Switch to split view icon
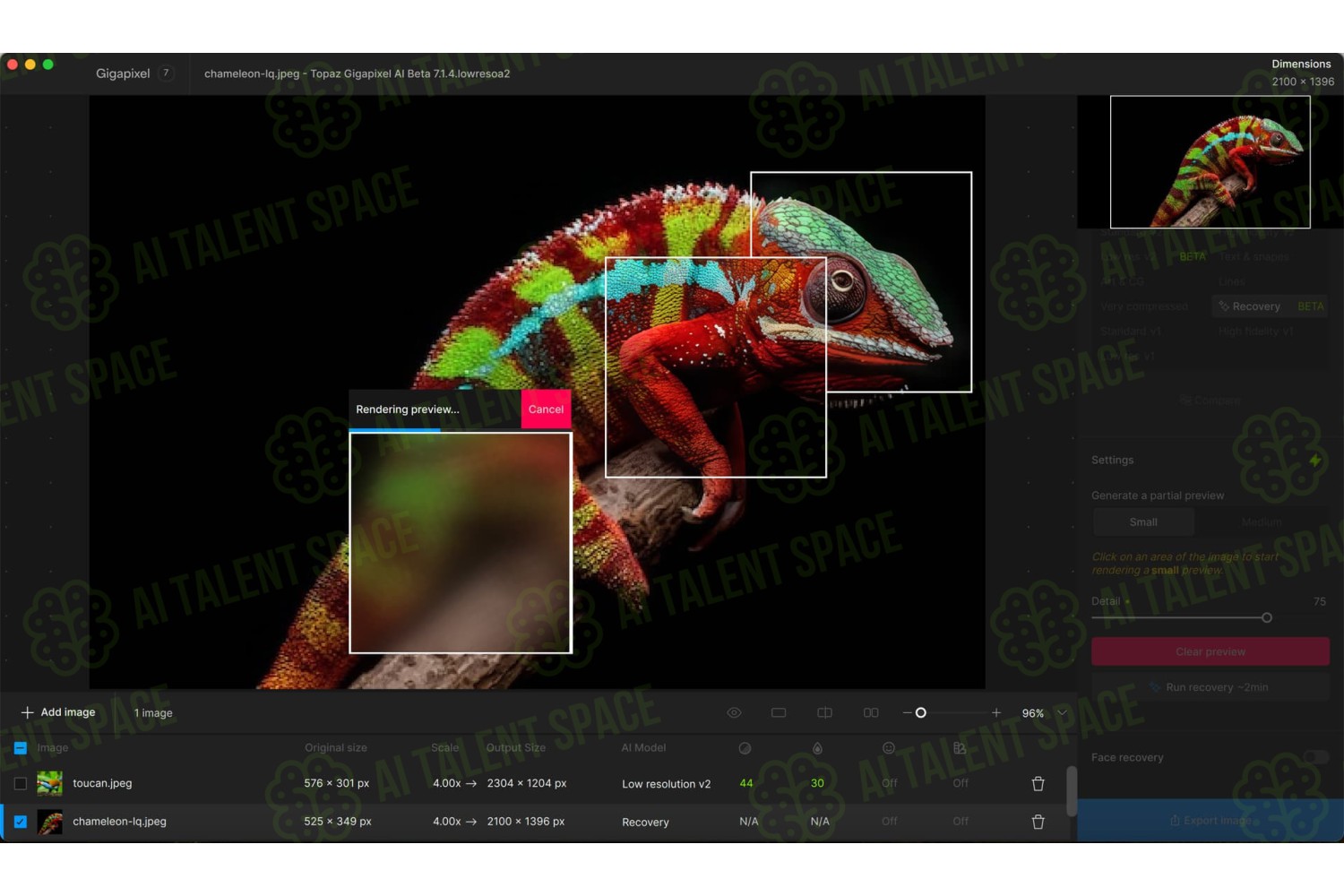1344x896 pixels. coord(824,712)
